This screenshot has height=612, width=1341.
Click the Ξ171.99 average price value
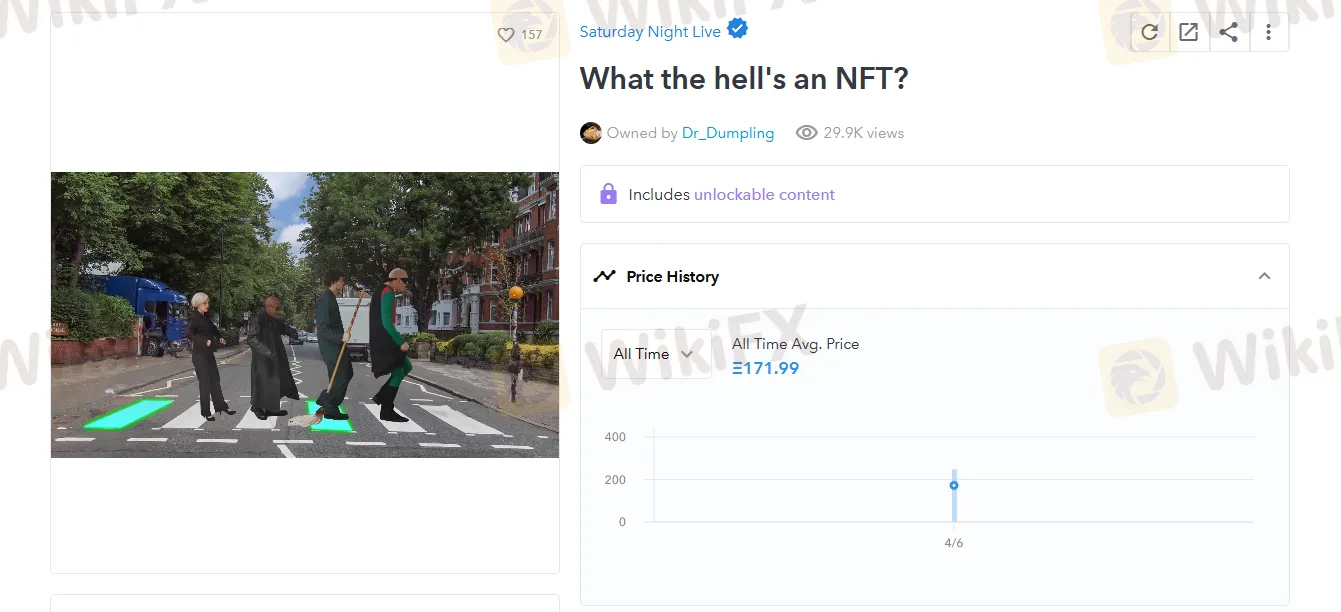[x=765, y=368]
